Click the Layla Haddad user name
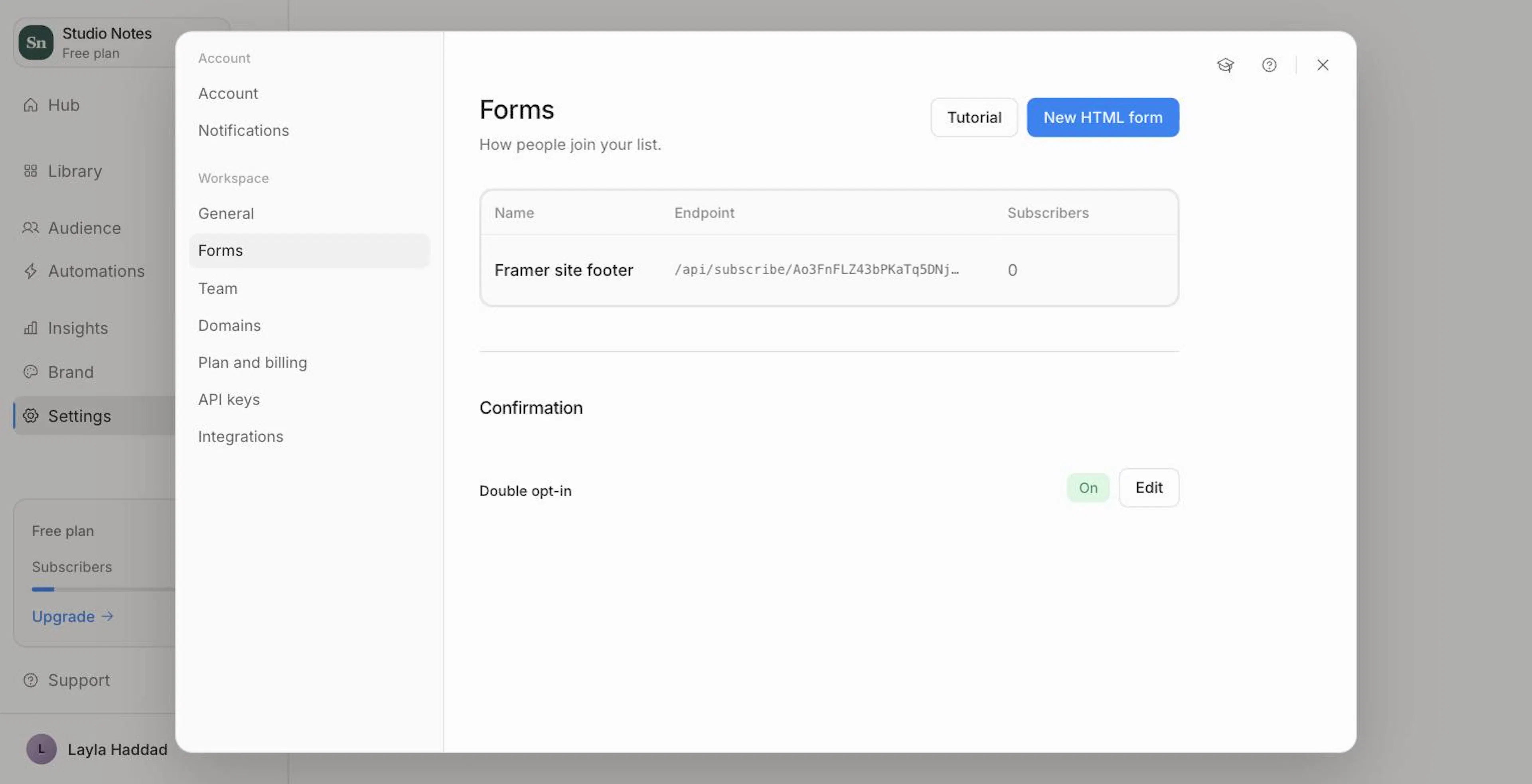Viewport: 1532px width, 784px height. 118,749
